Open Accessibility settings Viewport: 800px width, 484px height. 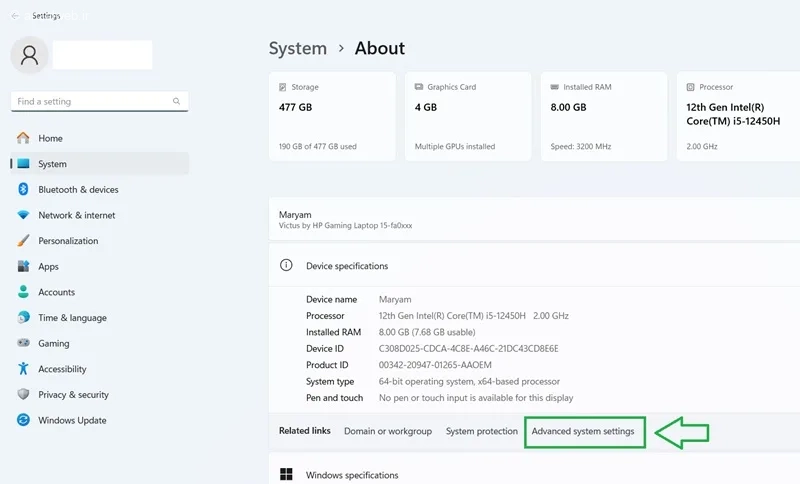pyautogui.click(x=99, y=369)
